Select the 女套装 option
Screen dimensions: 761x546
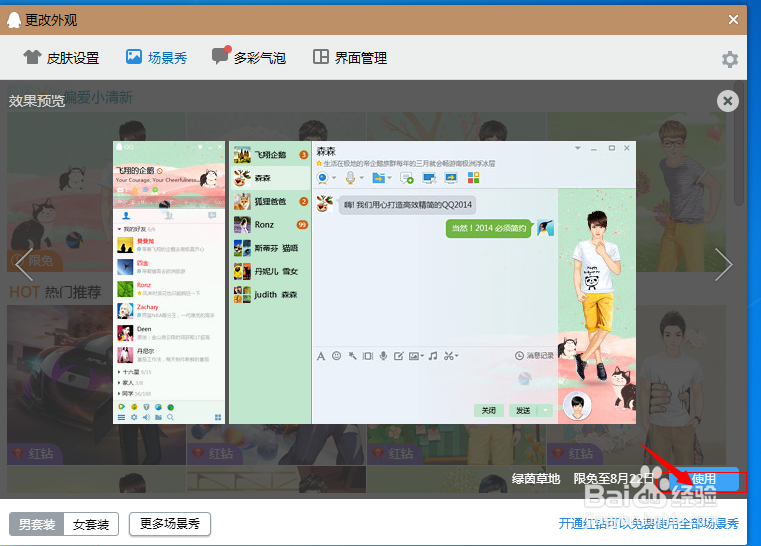click(91, 524)
